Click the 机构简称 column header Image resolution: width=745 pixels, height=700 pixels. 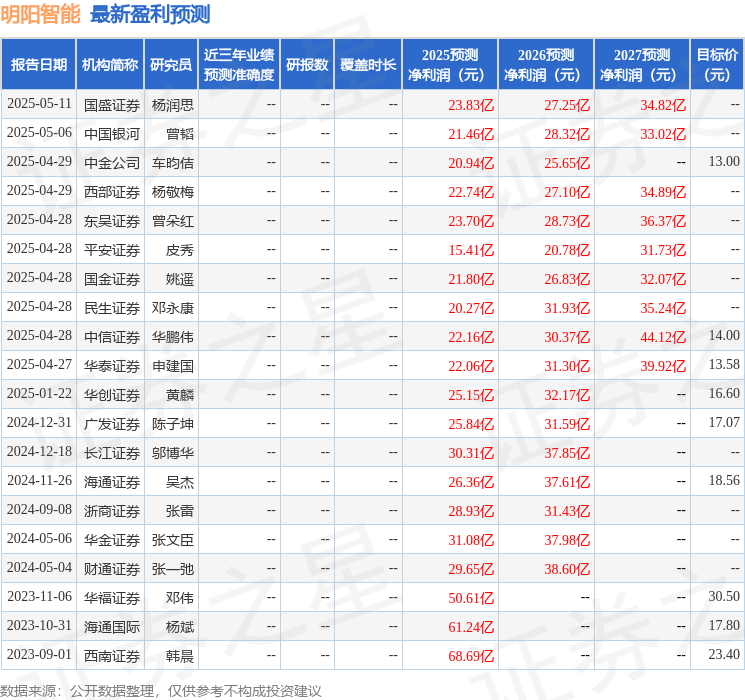point(110,65)
